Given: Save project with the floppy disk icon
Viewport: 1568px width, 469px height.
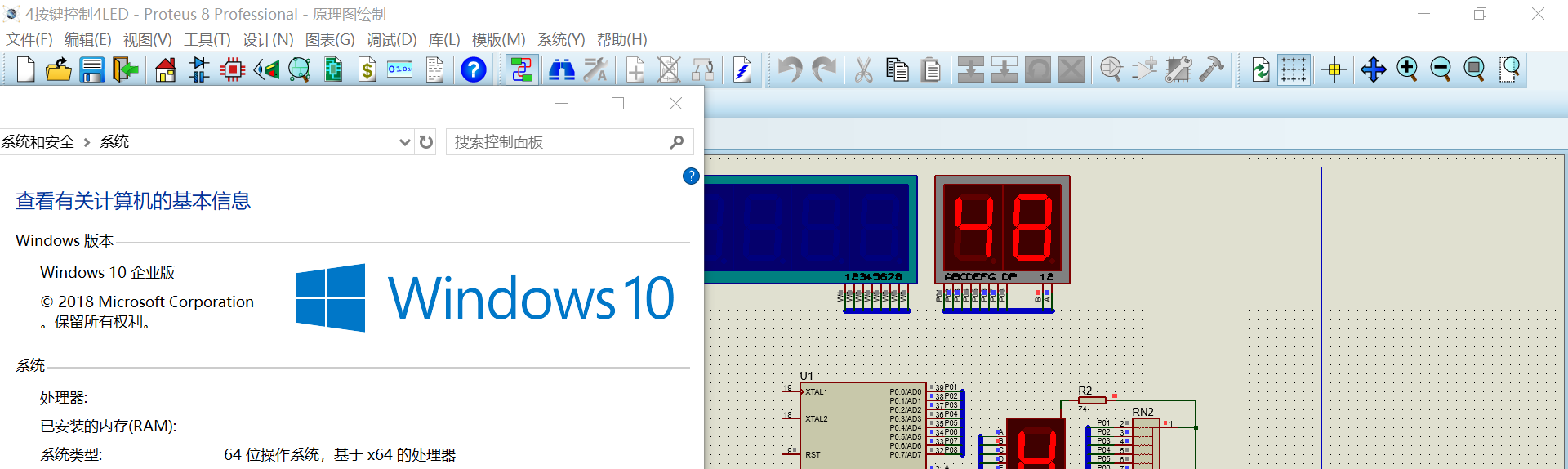Looking at the screenshot, I should point(91,70).
